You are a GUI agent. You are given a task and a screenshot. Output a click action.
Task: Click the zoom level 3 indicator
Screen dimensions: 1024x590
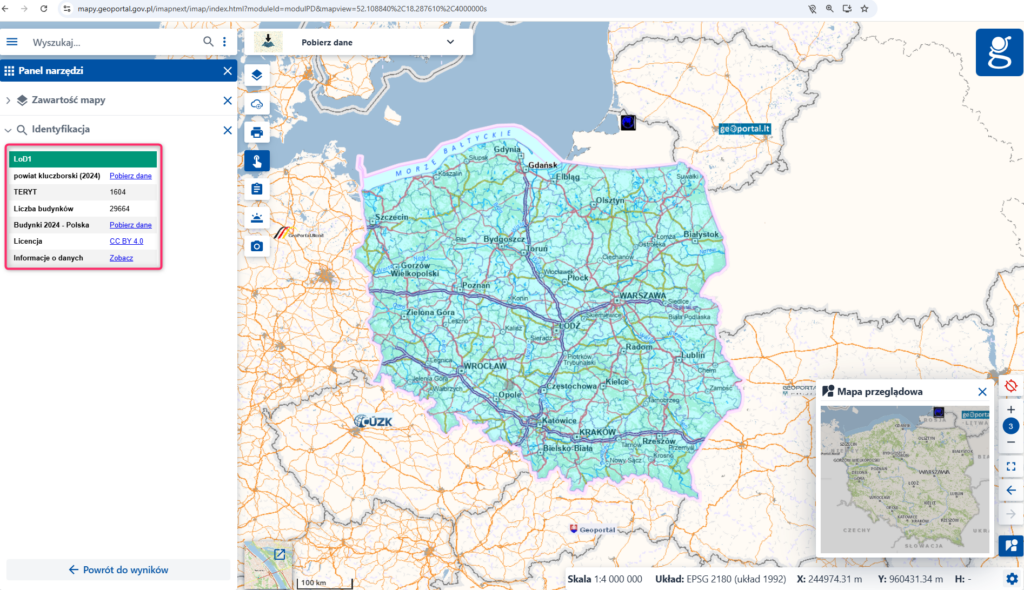[1011, 426]
